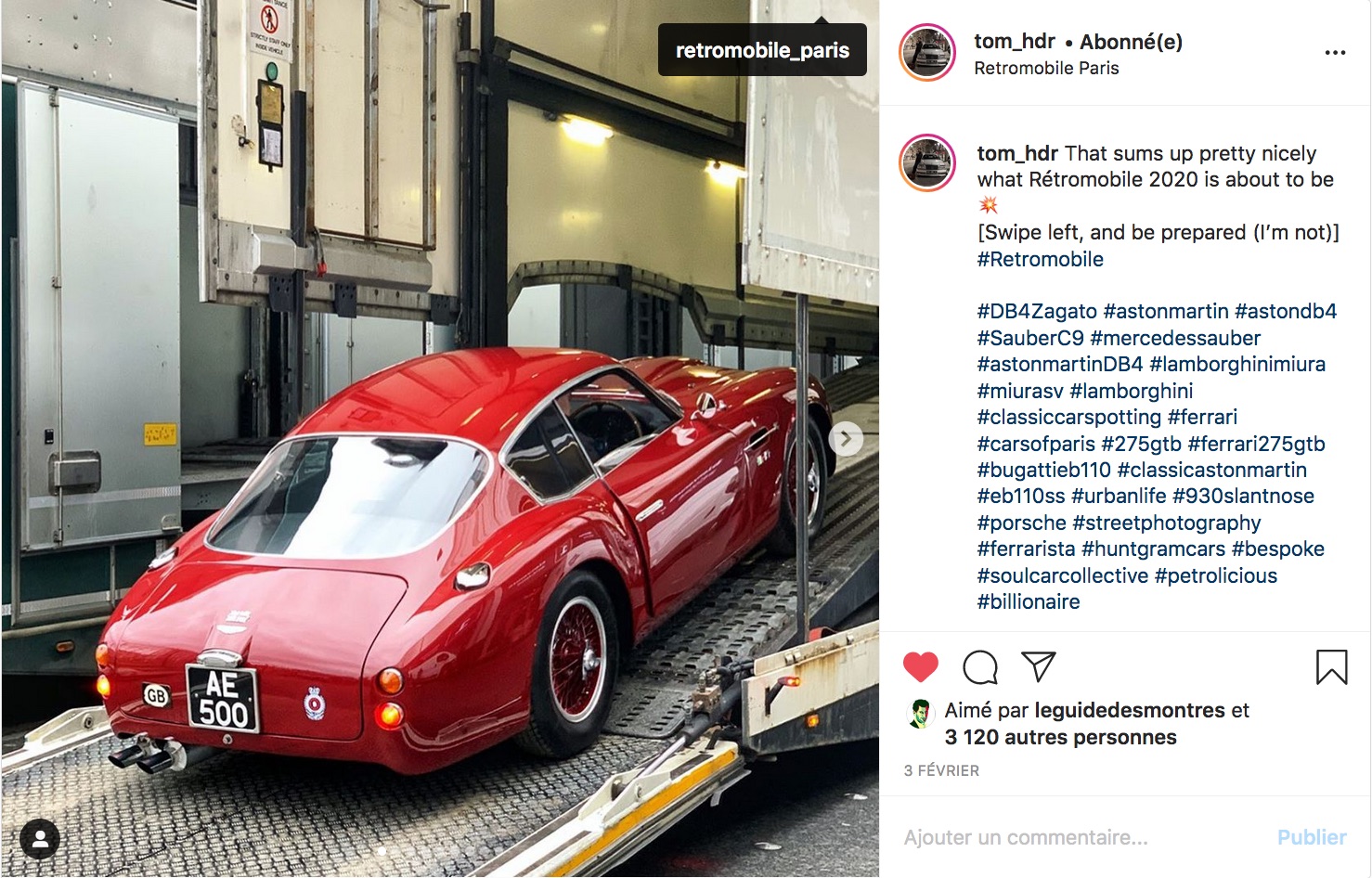Click the Publier comment button

(x=1312, y=837)
